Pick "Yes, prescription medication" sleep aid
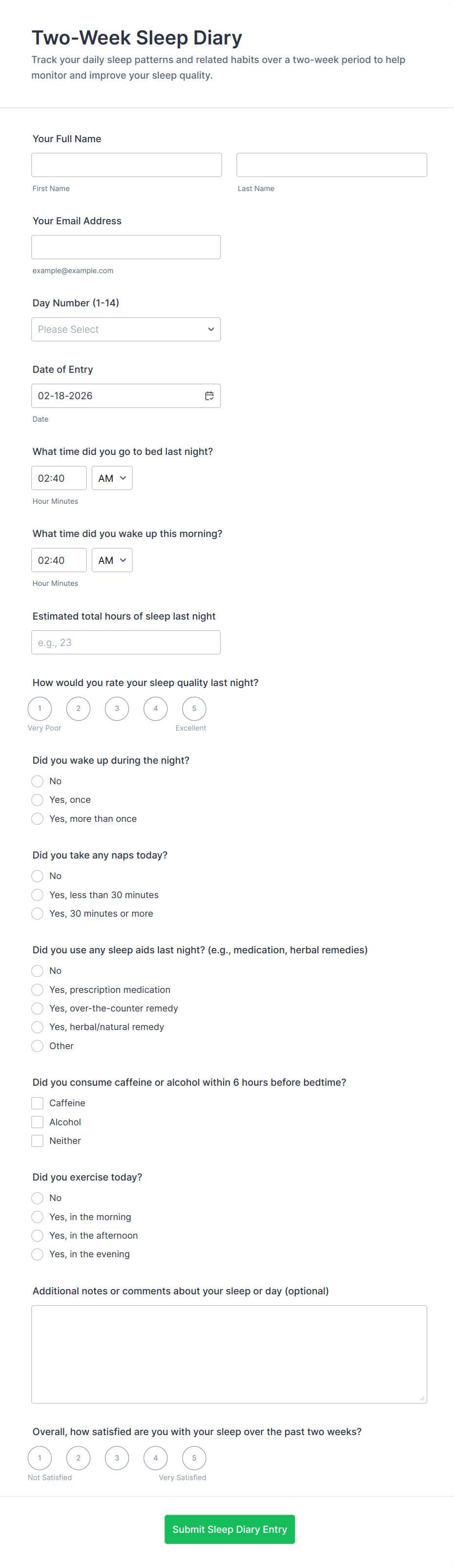This screenshot has height=1568, width=454. point(38,990)
